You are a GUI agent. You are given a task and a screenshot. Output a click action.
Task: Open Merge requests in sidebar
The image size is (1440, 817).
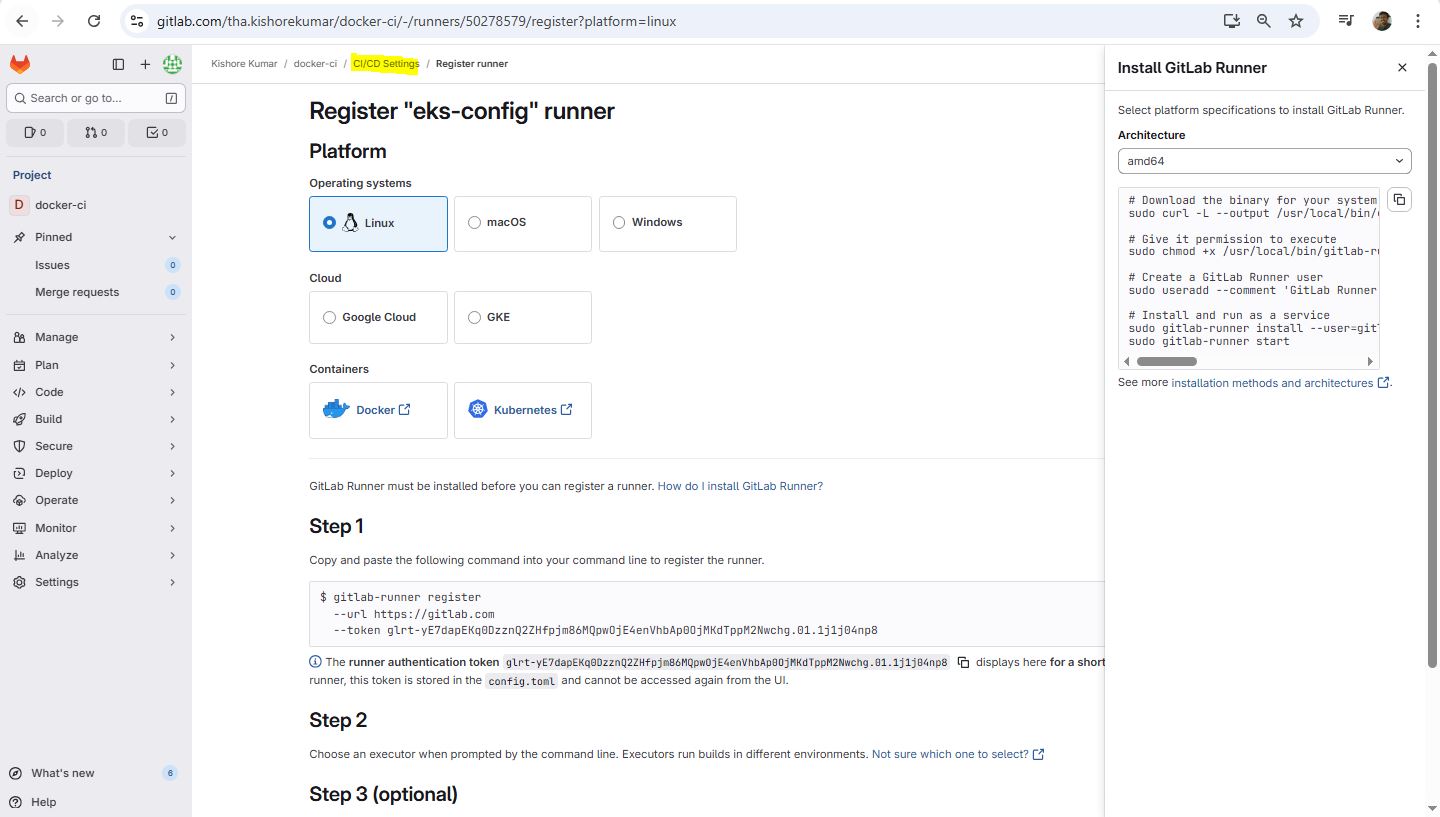(77, 292)
